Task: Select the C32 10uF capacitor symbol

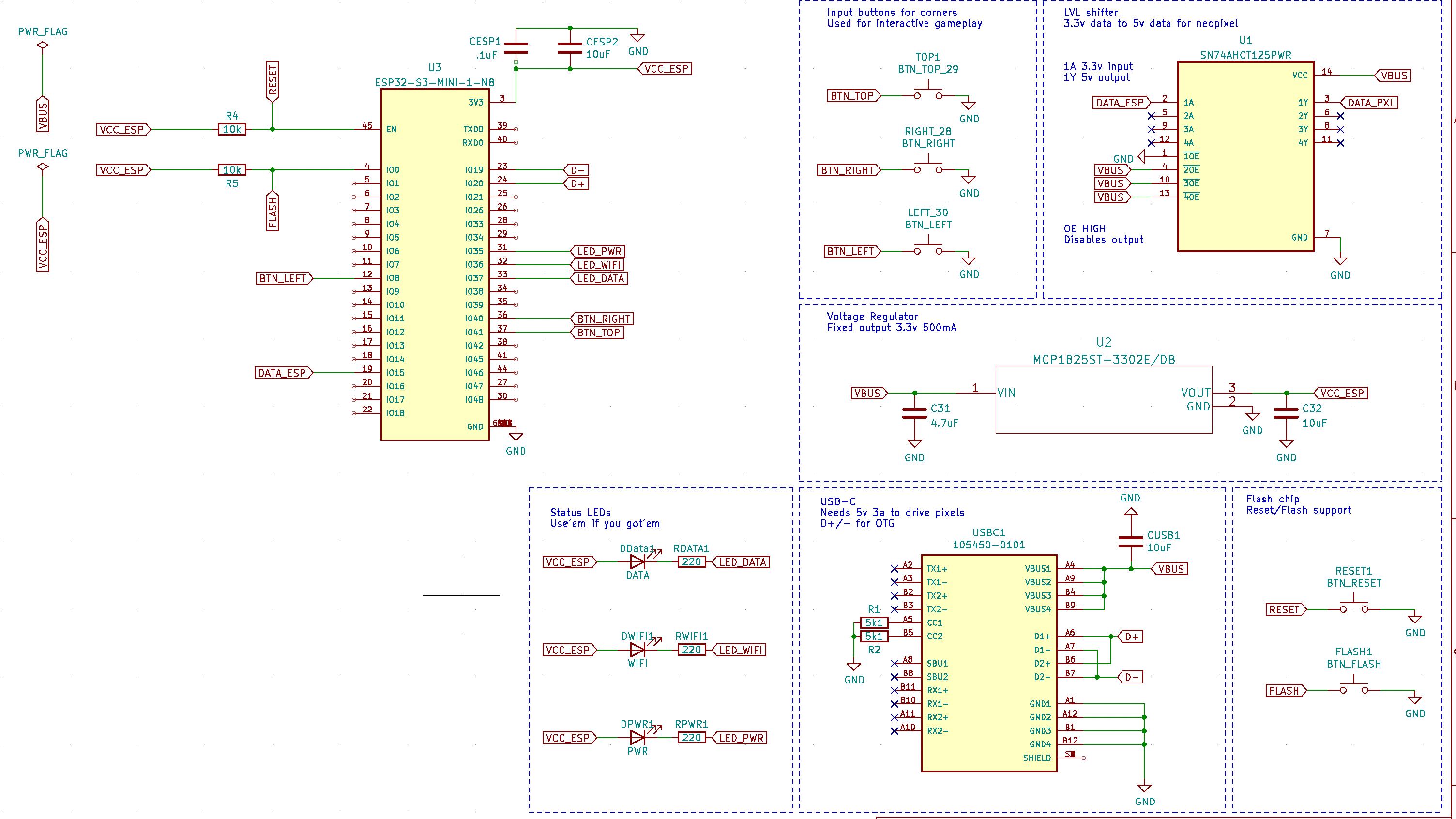Action: point(1287,414)
